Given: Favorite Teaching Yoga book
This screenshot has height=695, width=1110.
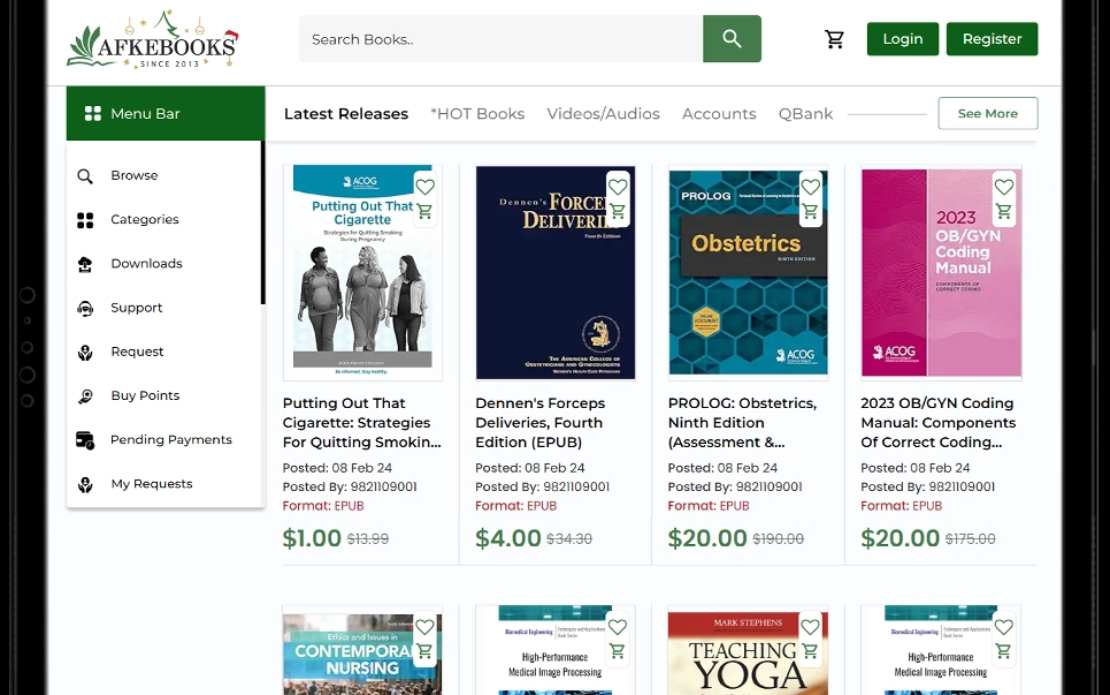Looking at the screenshot, I should click(810, 627).
